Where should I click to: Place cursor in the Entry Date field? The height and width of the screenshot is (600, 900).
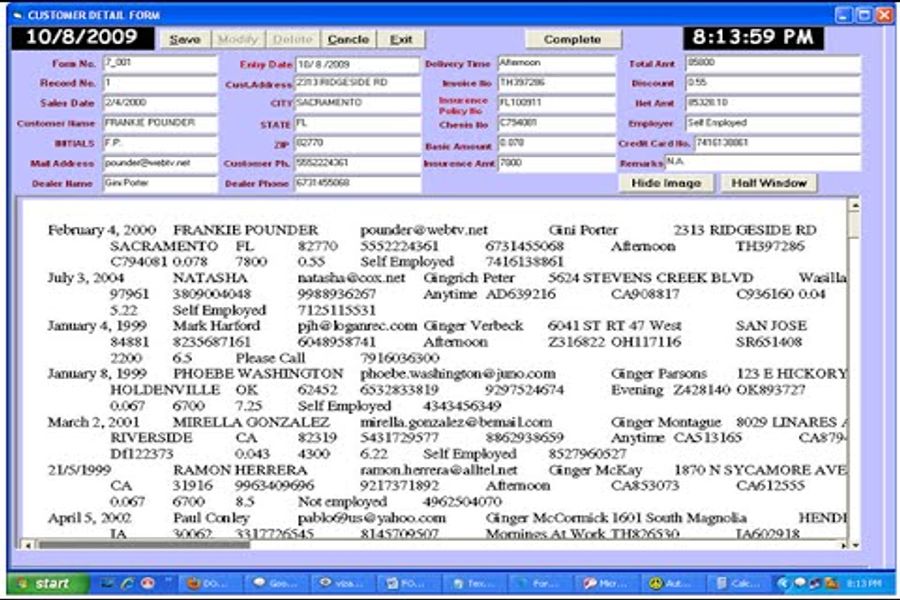coord(356,65)
